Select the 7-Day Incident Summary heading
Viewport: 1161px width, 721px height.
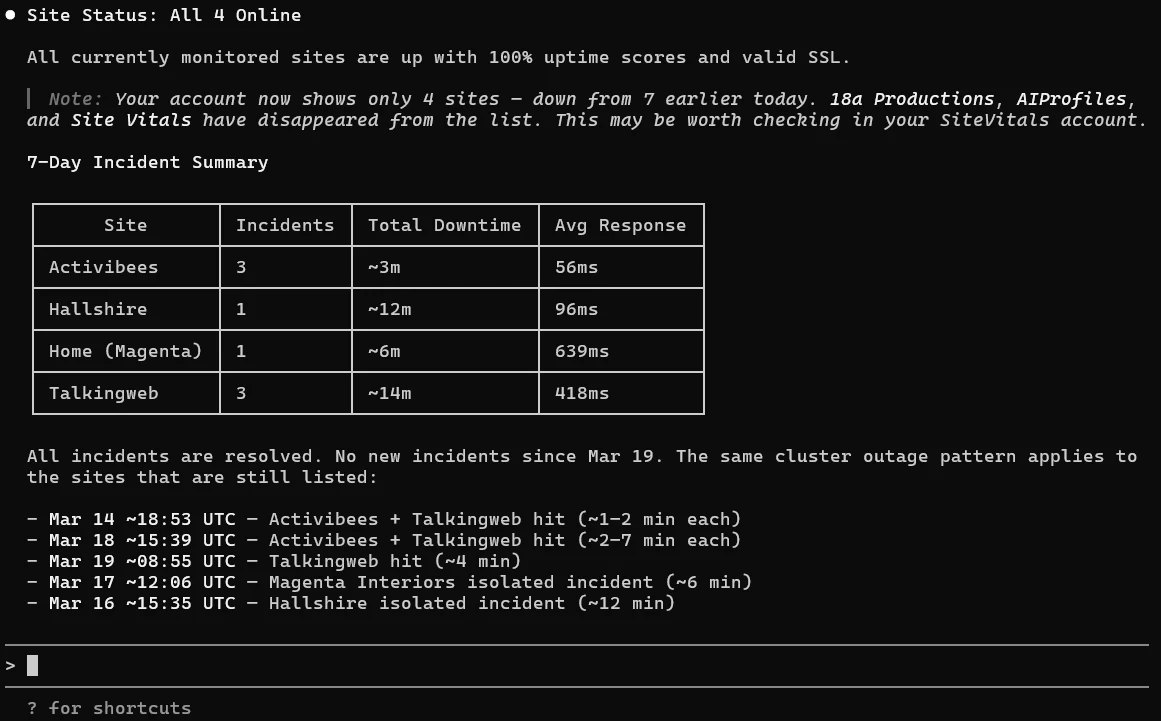(147, 162)
